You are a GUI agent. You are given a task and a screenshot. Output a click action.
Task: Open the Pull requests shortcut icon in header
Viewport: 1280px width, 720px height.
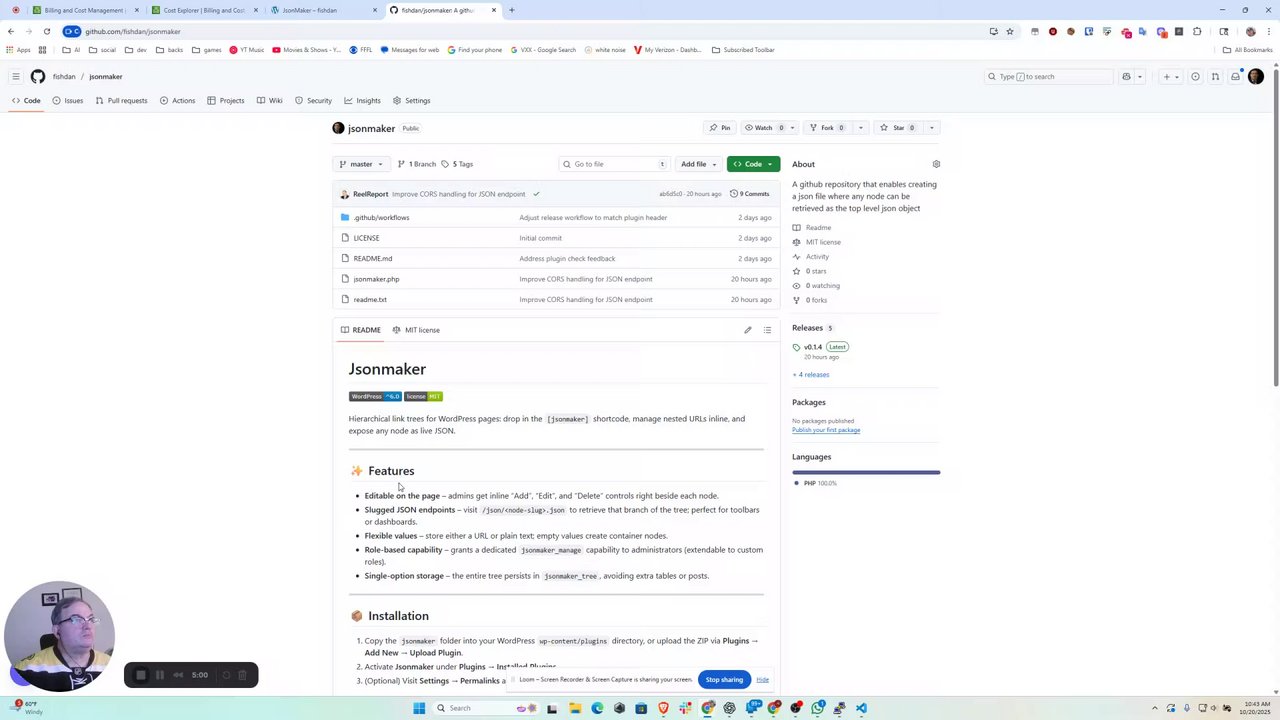point(1215,76)
